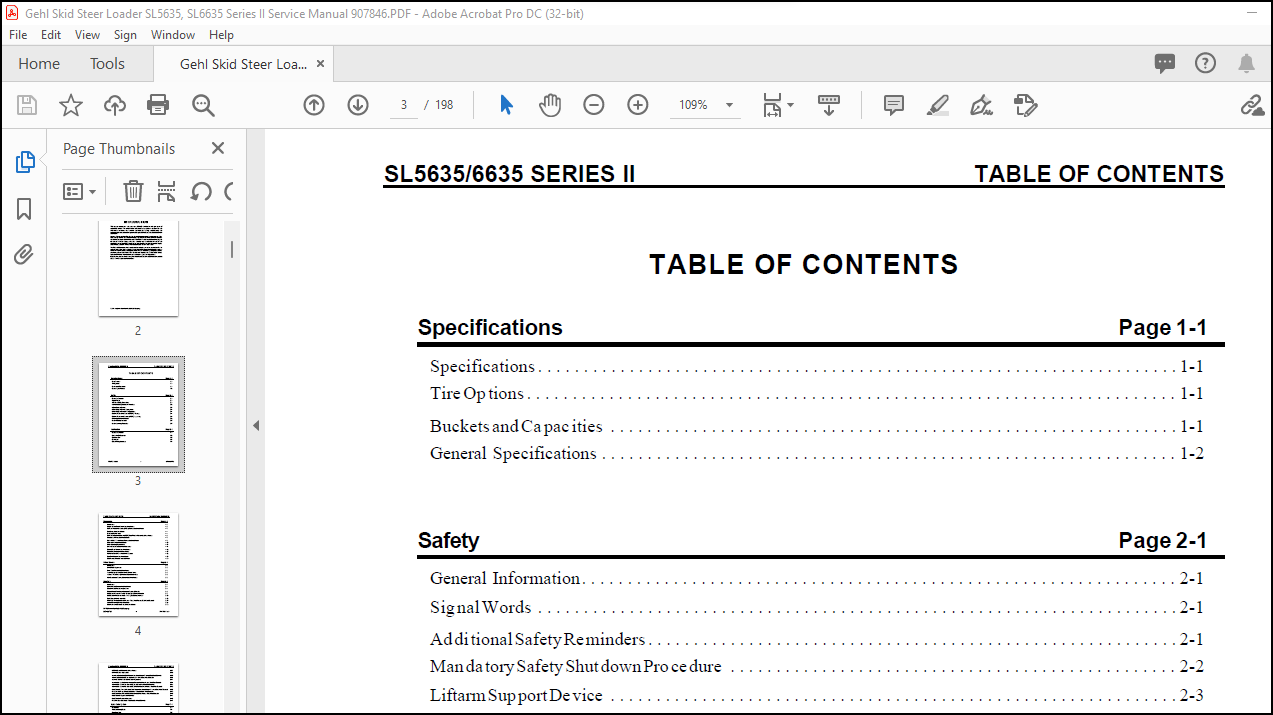
Task: Collapse the navigation pane arrow
Action: pyautogui.click(x=255, y=425)
